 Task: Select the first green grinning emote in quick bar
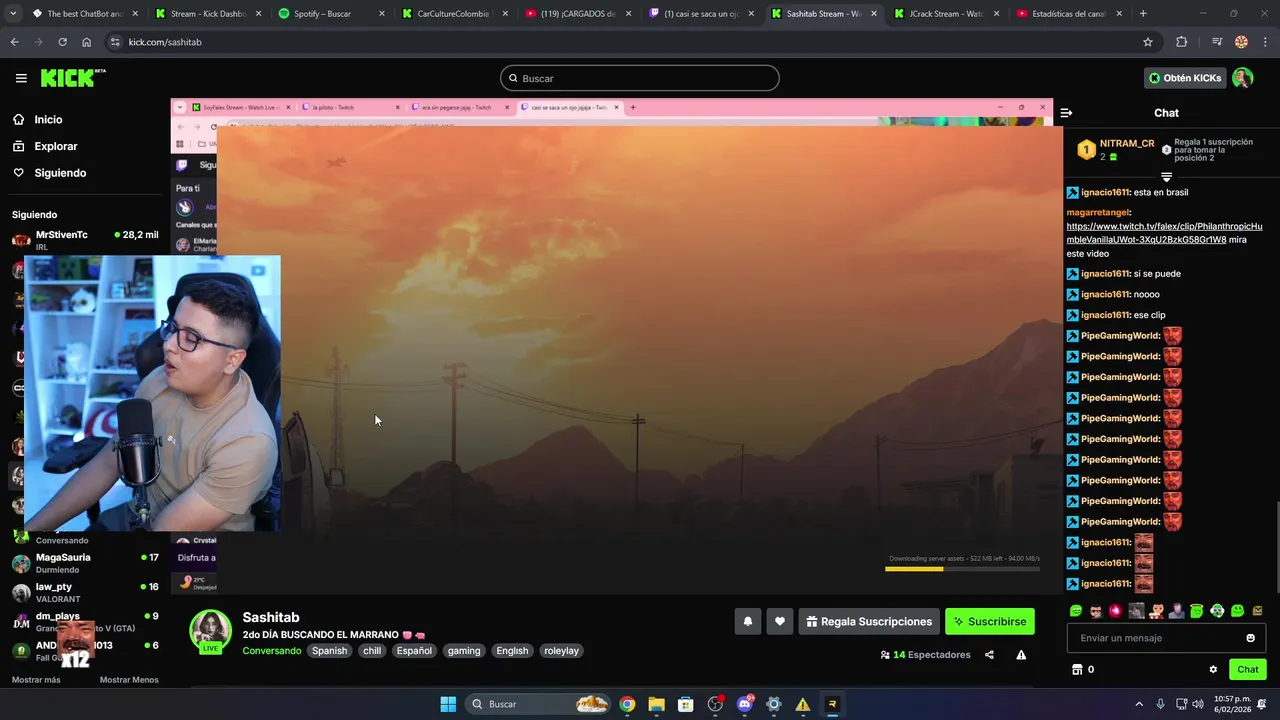(x=1075, y=611)
